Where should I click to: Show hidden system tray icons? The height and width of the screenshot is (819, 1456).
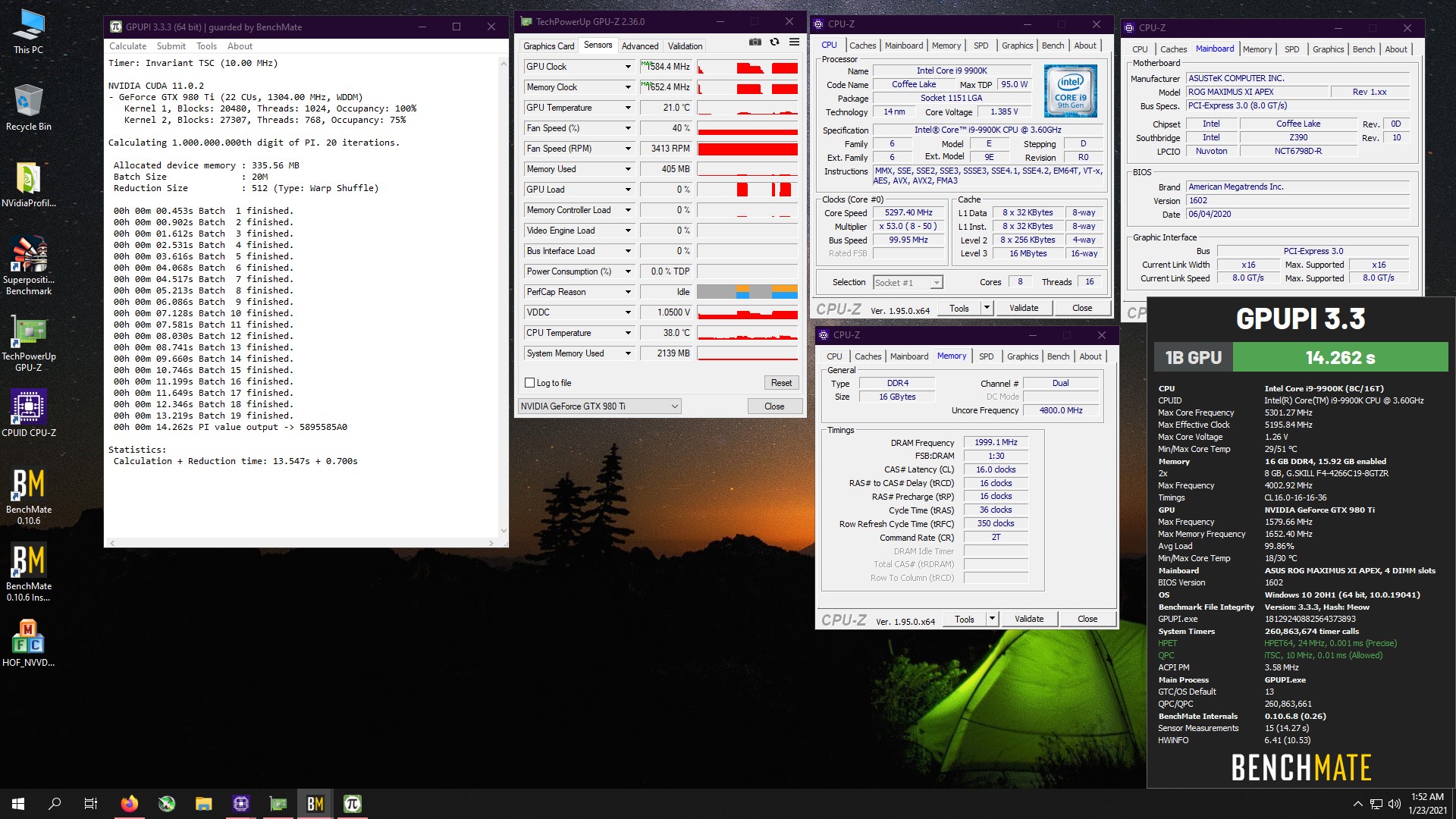click(x=1357, y=804)
